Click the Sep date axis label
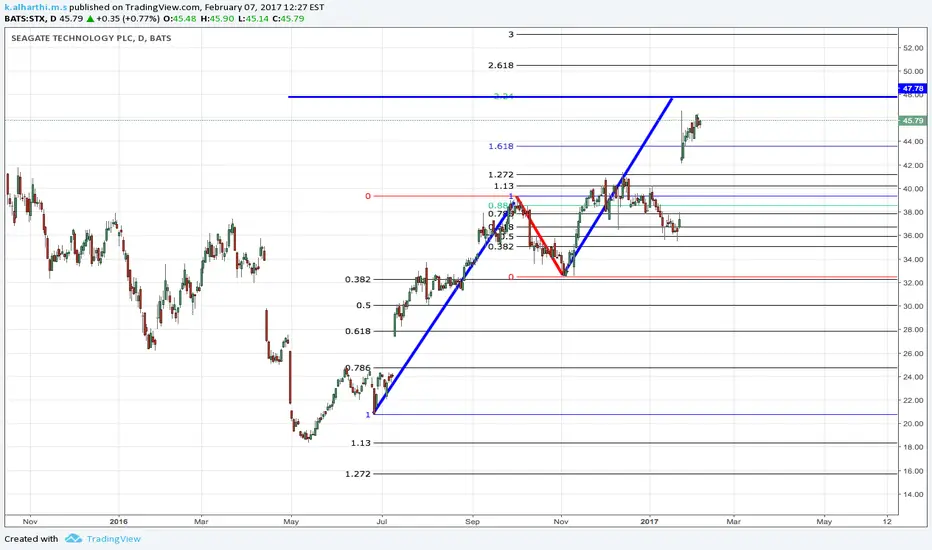This screenshot has height=550, width=932. point(472,521)
